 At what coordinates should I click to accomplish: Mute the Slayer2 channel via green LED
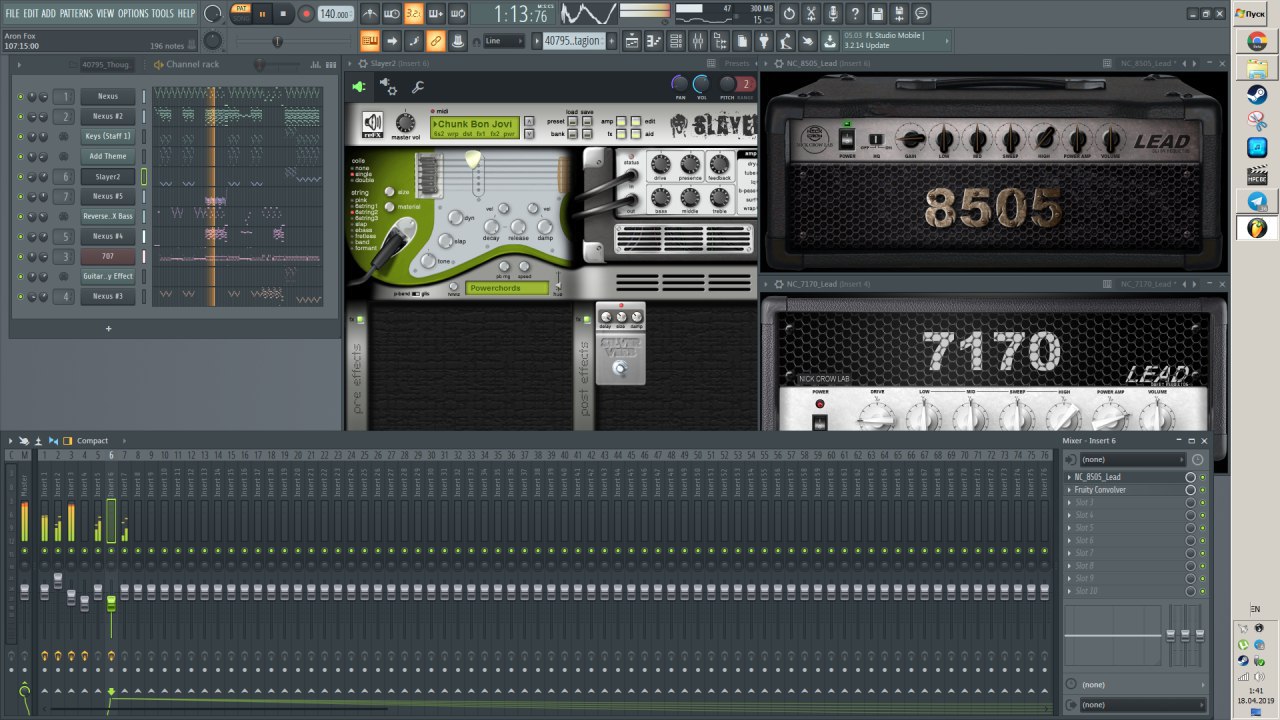coord(20,177)
